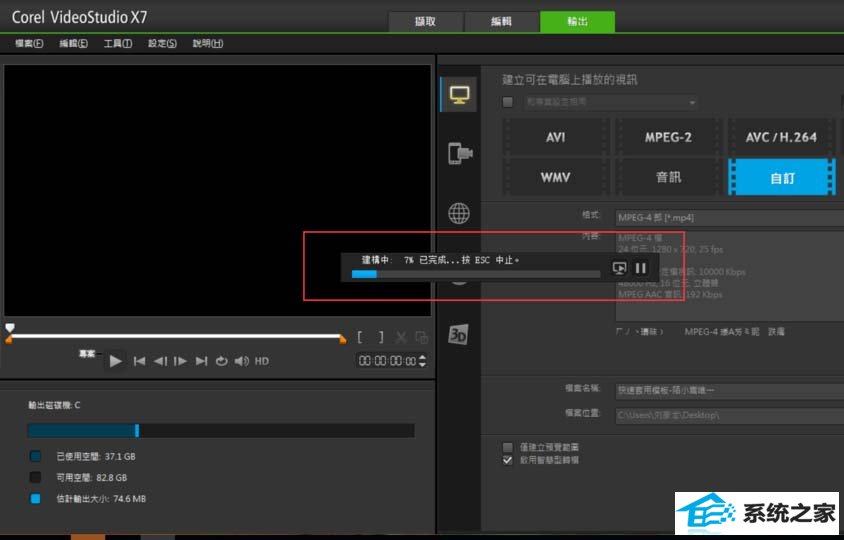844x540 pixels.
Task: Step forward one frame
Action: point(180,361)
